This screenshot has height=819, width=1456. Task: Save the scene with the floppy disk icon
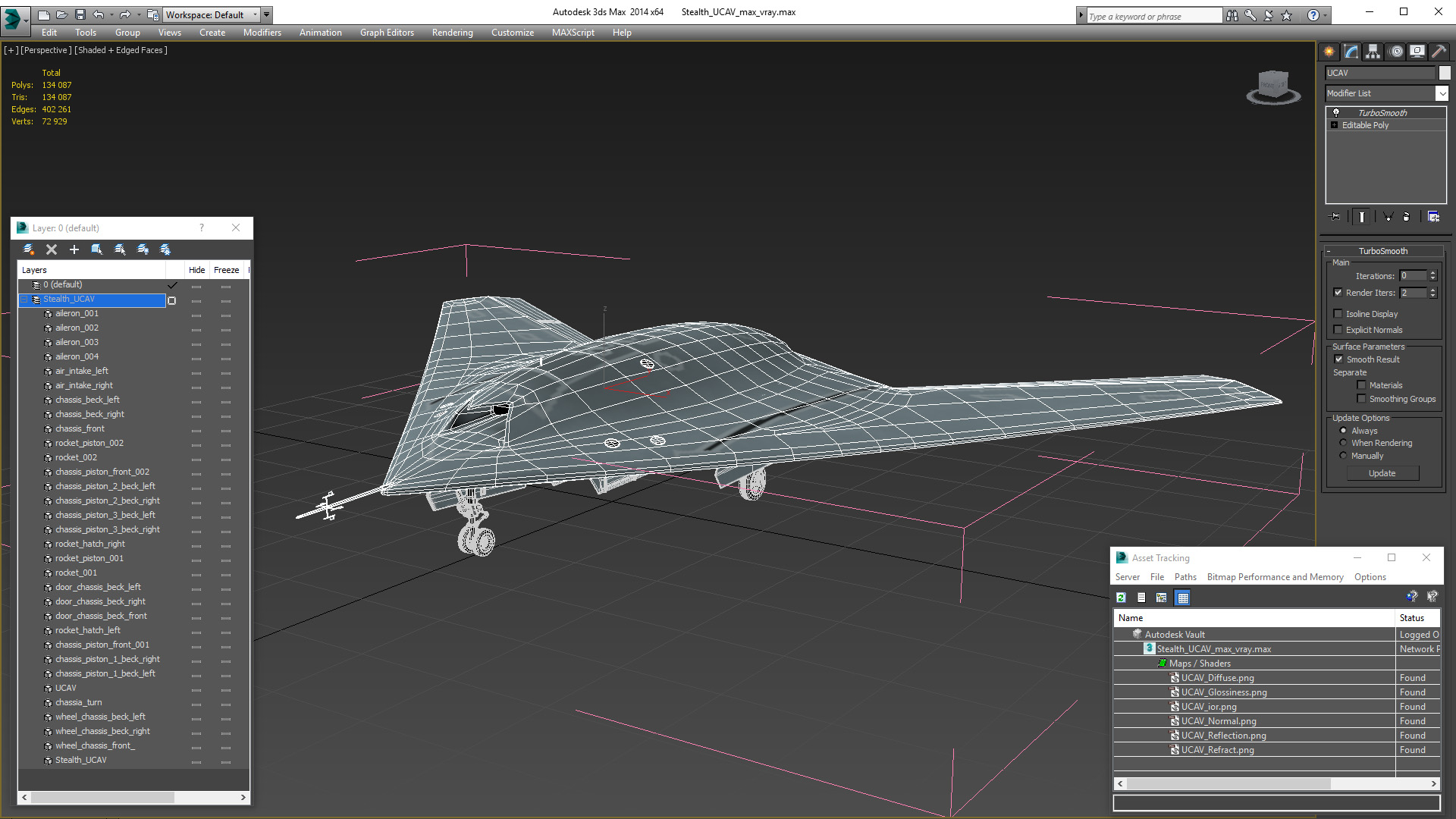coord(80,14)
